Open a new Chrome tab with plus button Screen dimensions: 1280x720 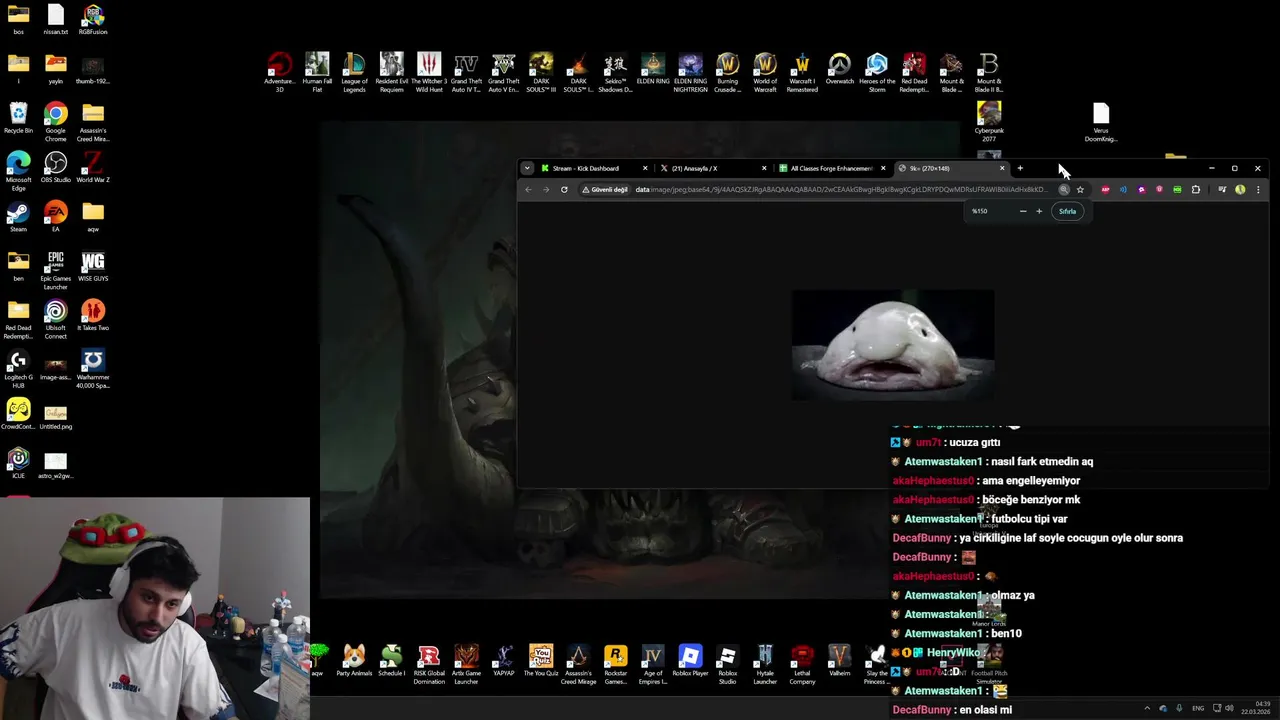pyautogui.click(x=1020, y=168)
